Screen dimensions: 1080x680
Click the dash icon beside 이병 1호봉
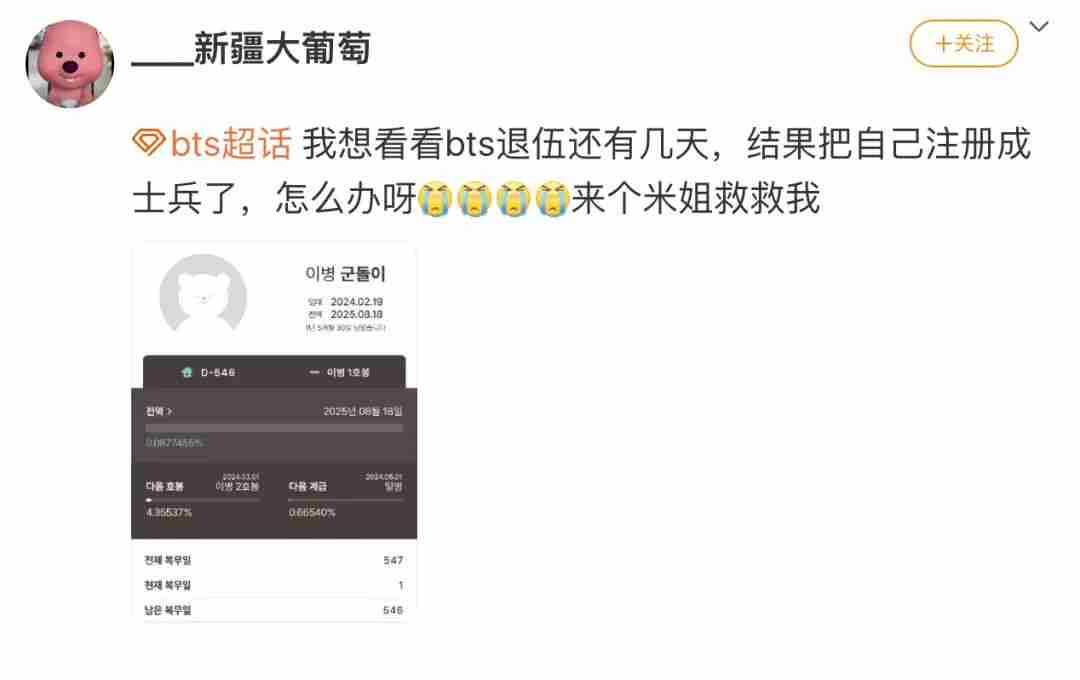(x=314, y=372)
